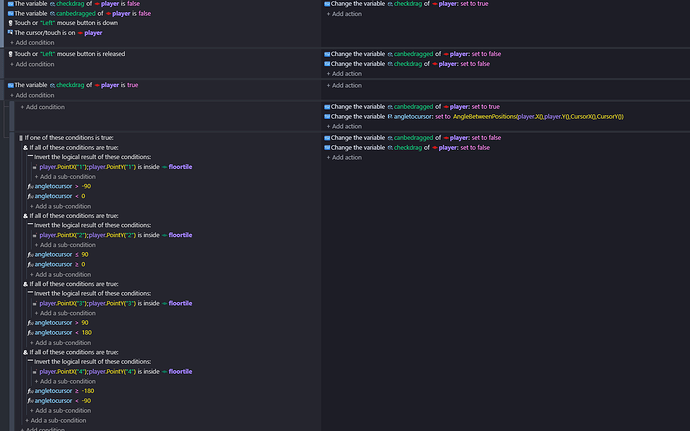Select 'If all of these conditions' above PointX("4")
The width and height of the screenshot is (690, 431).
click(x=70, y=352)
